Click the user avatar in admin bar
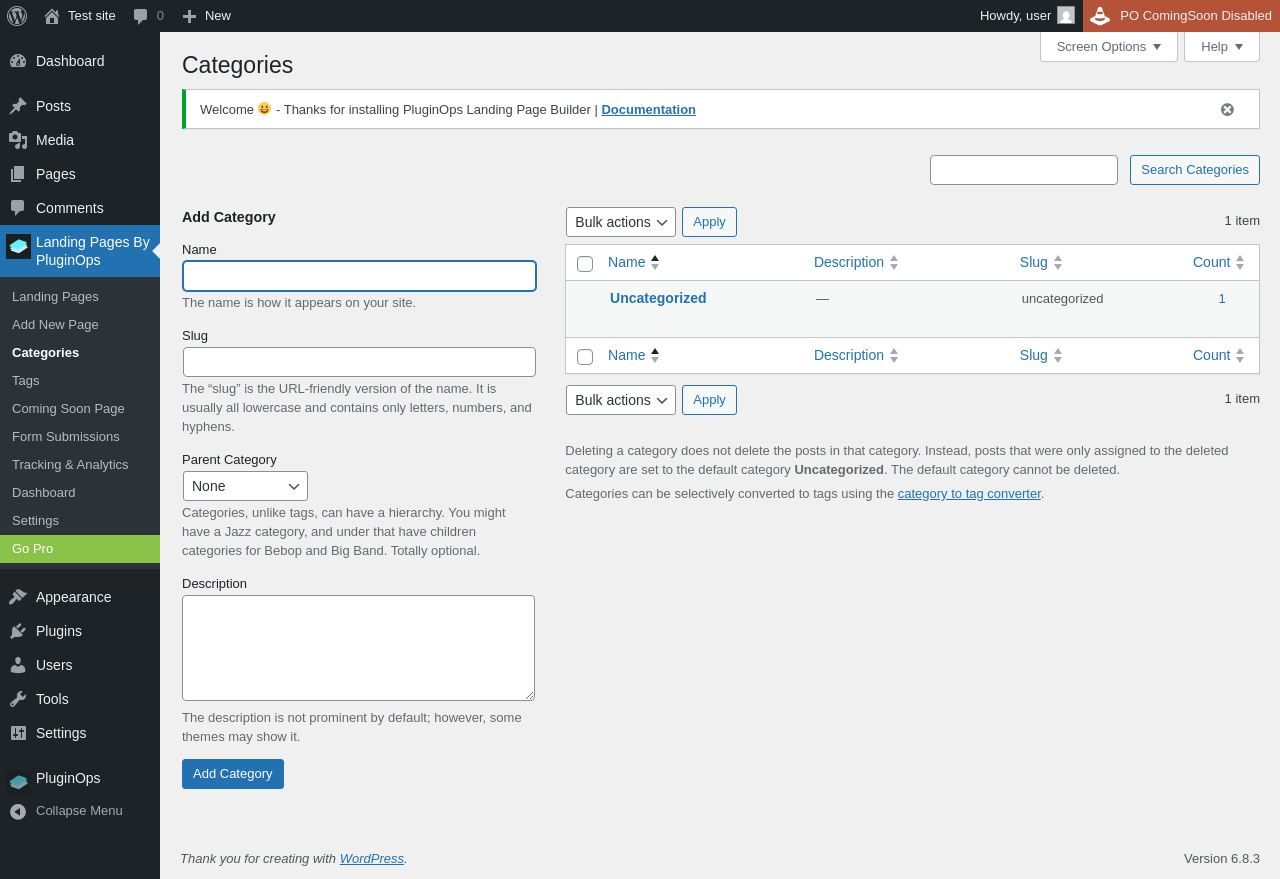The image size is (1280, 879). coord(1066,16)
